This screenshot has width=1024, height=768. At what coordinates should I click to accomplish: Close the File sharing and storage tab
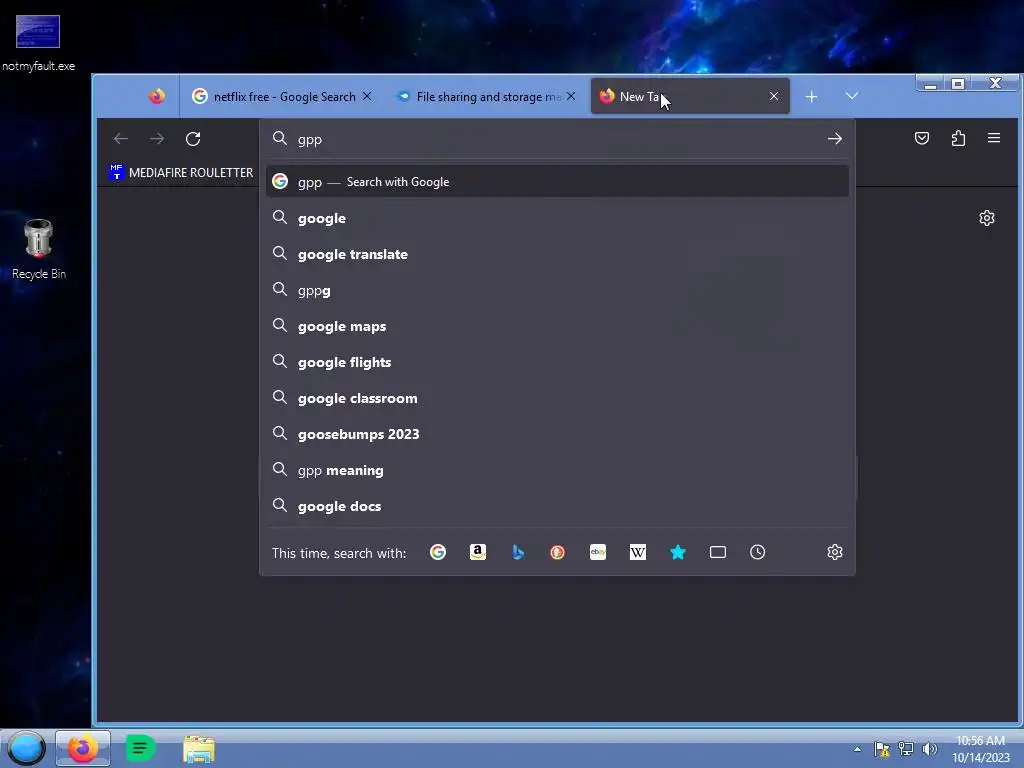click(571, 96)
